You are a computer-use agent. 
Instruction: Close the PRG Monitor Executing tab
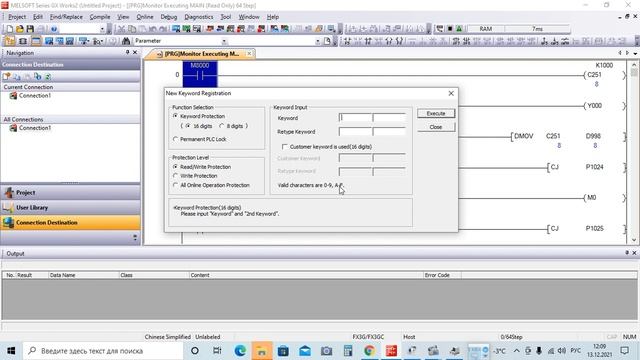click(x=249, y=53)
